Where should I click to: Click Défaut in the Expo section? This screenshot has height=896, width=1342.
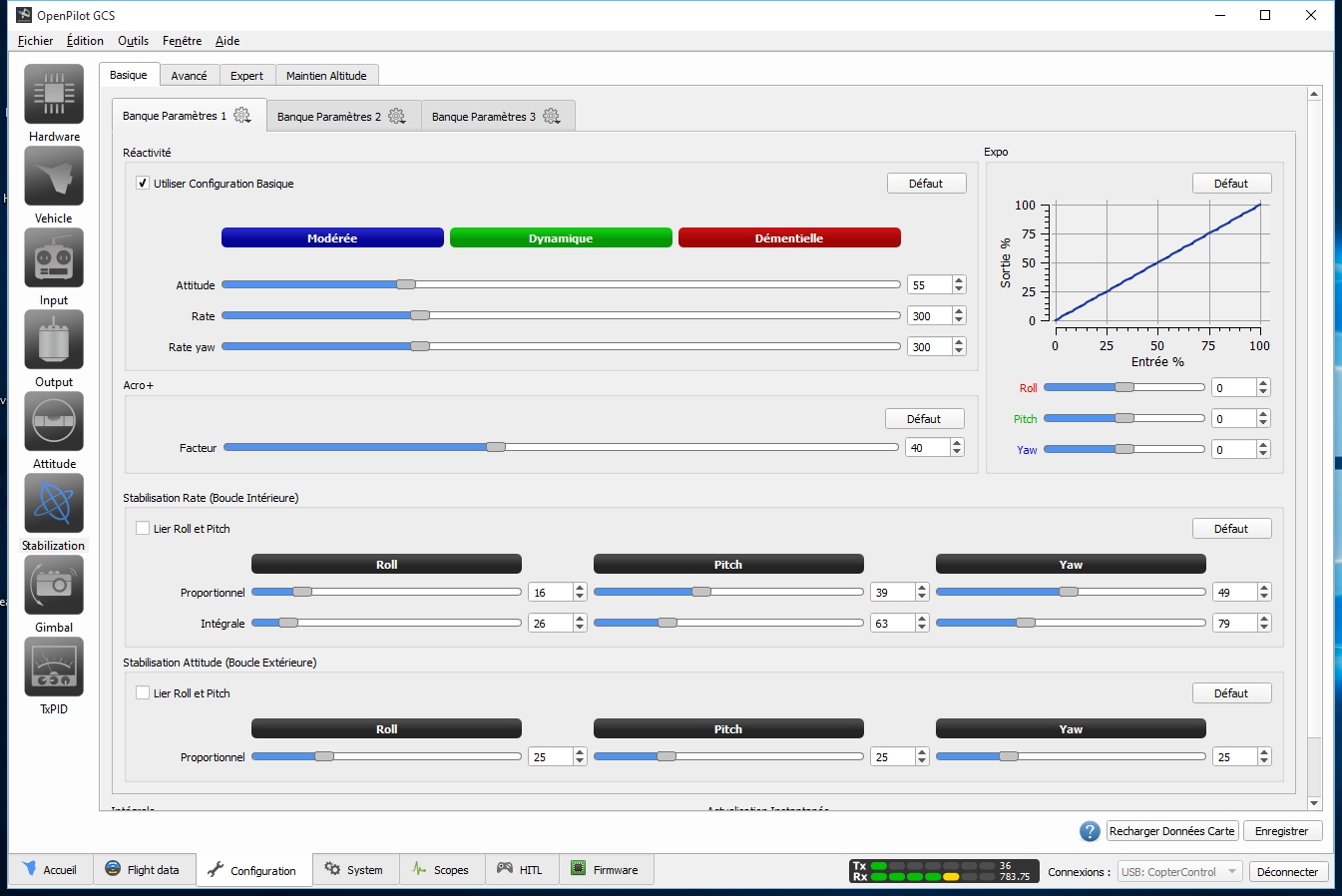click(x=1231, y=184)
